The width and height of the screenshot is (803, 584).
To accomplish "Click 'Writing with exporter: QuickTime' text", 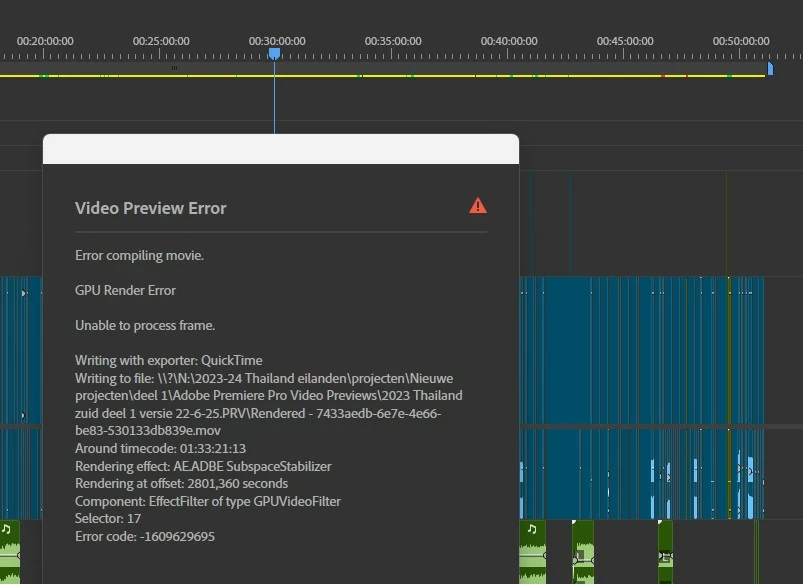I will tap(168, 360).
